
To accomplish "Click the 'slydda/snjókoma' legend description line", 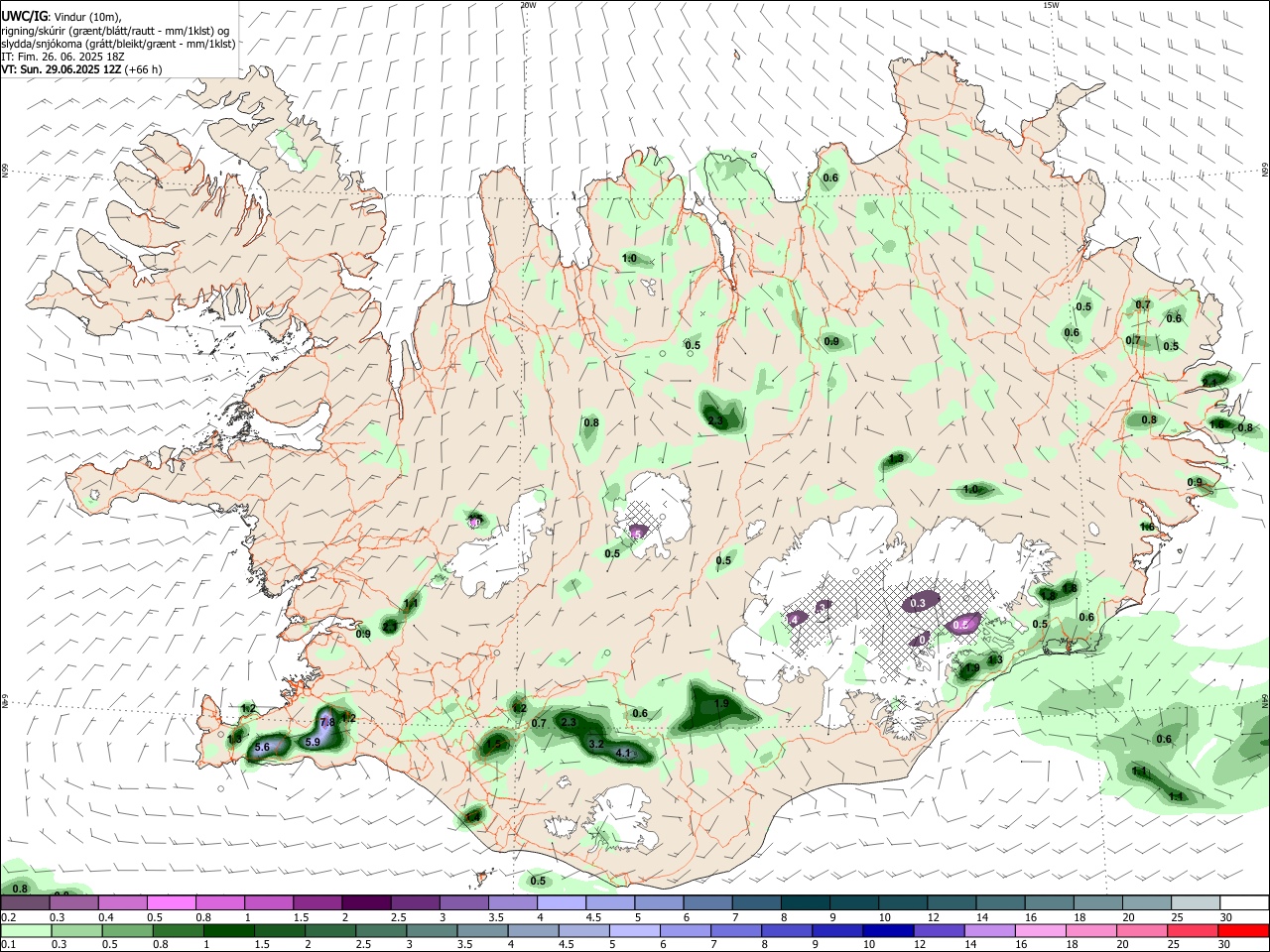I will [118, 44].
